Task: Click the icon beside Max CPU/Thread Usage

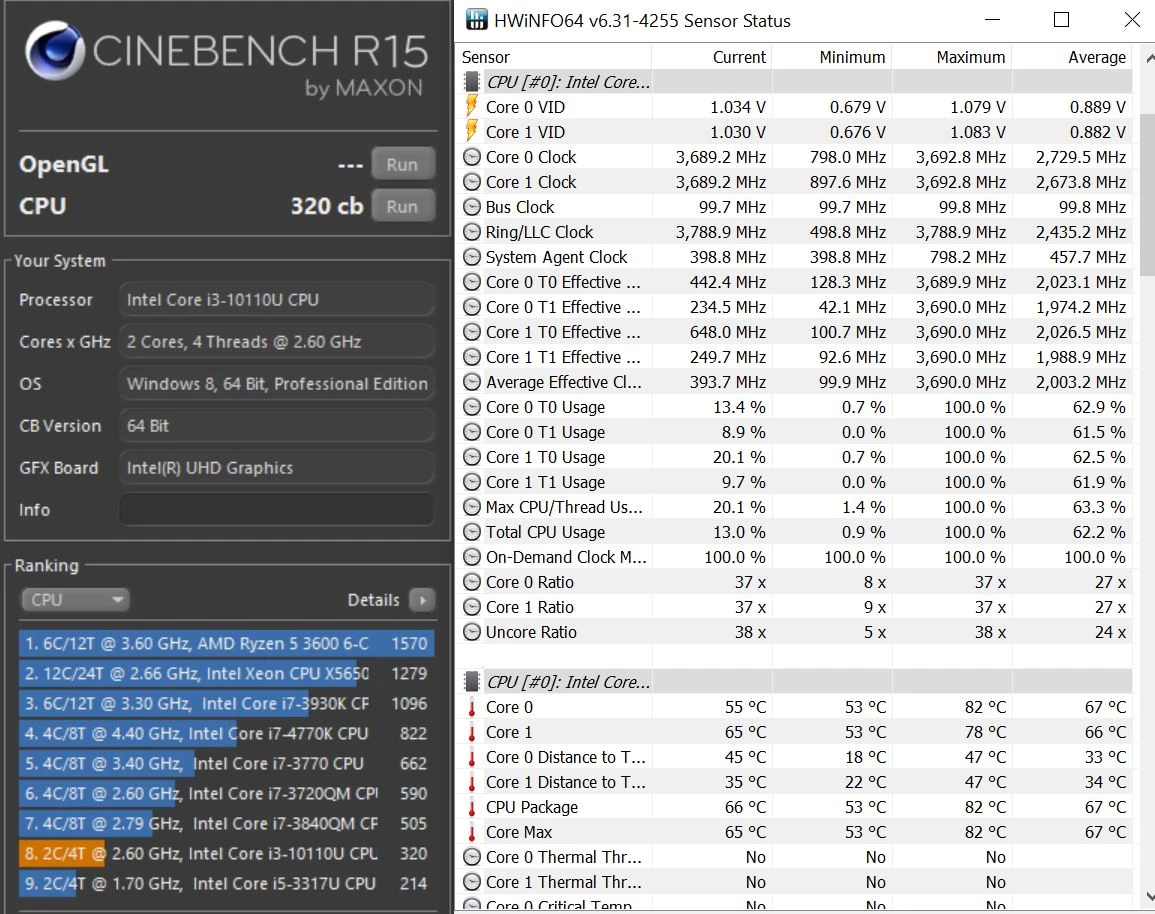Action: tap(471, 507)
